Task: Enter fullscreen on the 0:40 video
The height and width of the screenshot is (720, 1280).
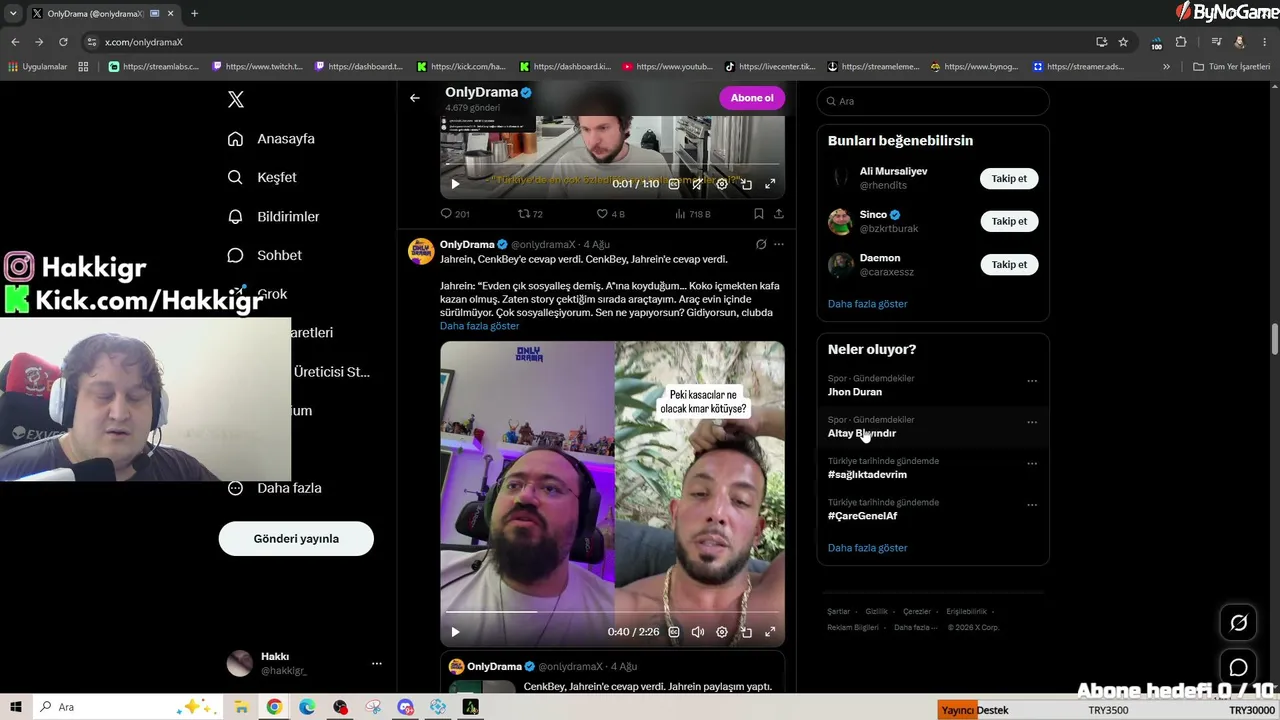Action: click(x=770, y=632)
